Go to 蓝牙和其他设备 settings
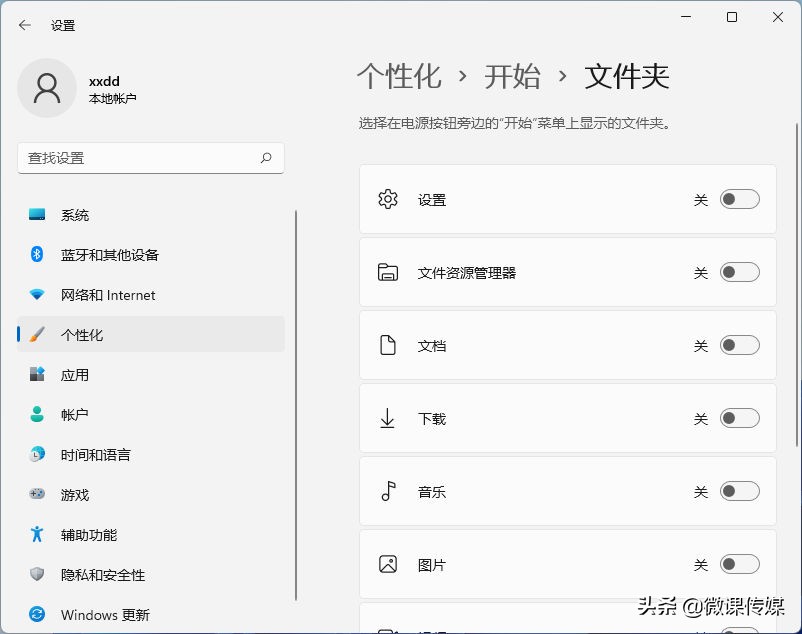The height and width of the screenshot is (634, 802). [151, 255]
